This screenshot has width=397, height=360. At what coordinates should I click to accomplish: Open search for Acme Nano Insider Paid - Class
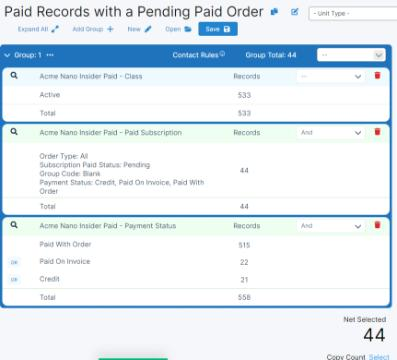point(14,76)
